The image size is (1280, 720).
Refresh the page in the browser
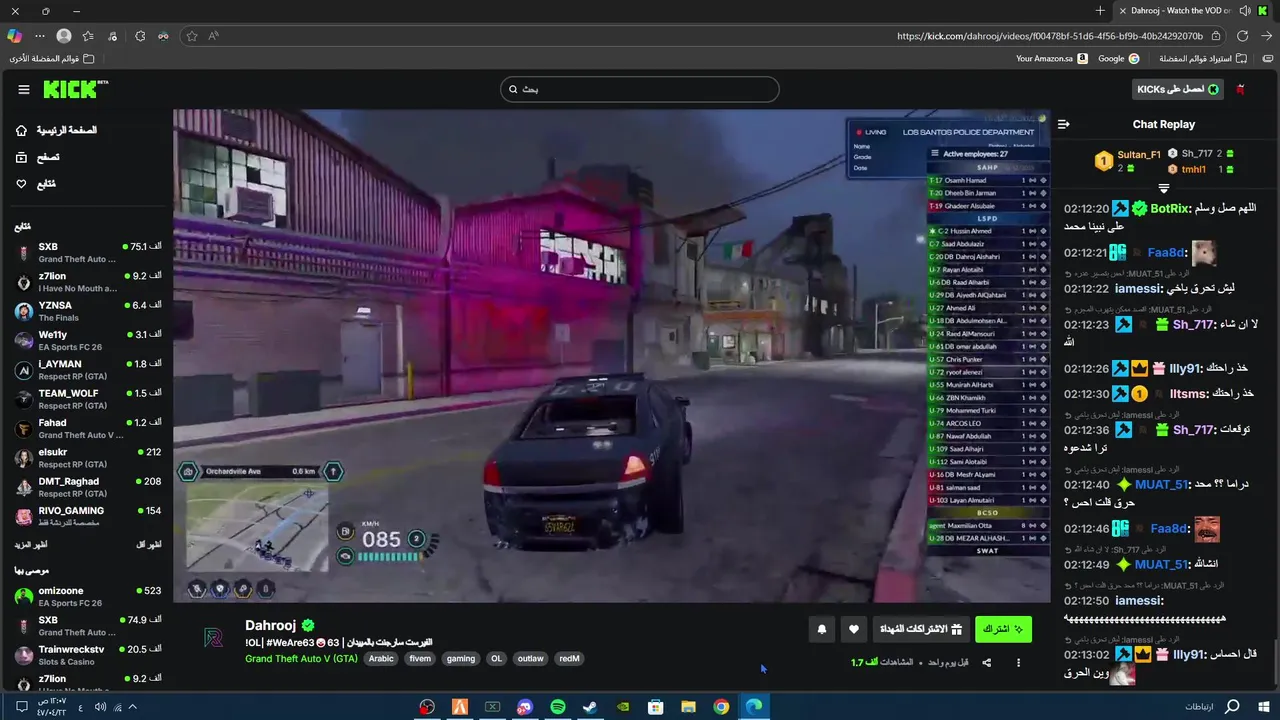point(1243,36)
